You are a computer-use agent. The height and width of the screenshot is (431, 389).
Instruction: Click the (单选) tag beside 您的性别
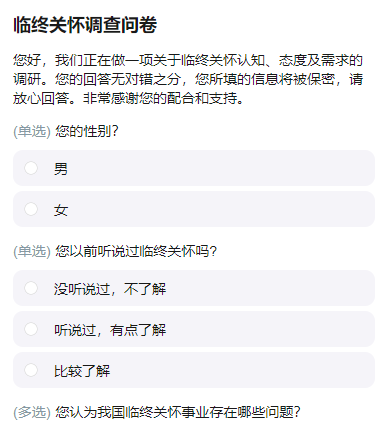point(32,131)
